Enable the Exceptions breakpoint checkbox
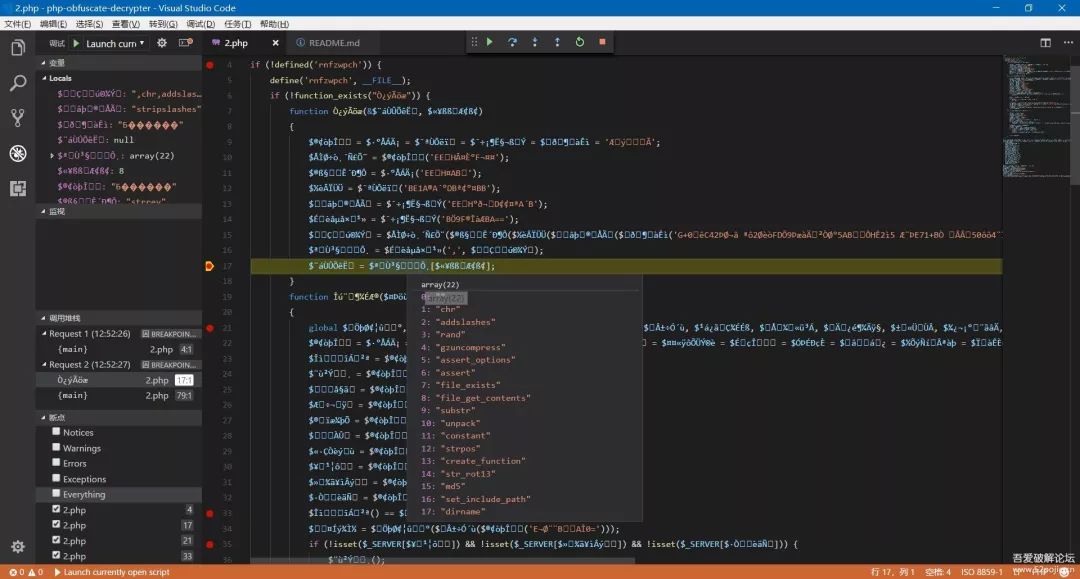 [57, 479]
